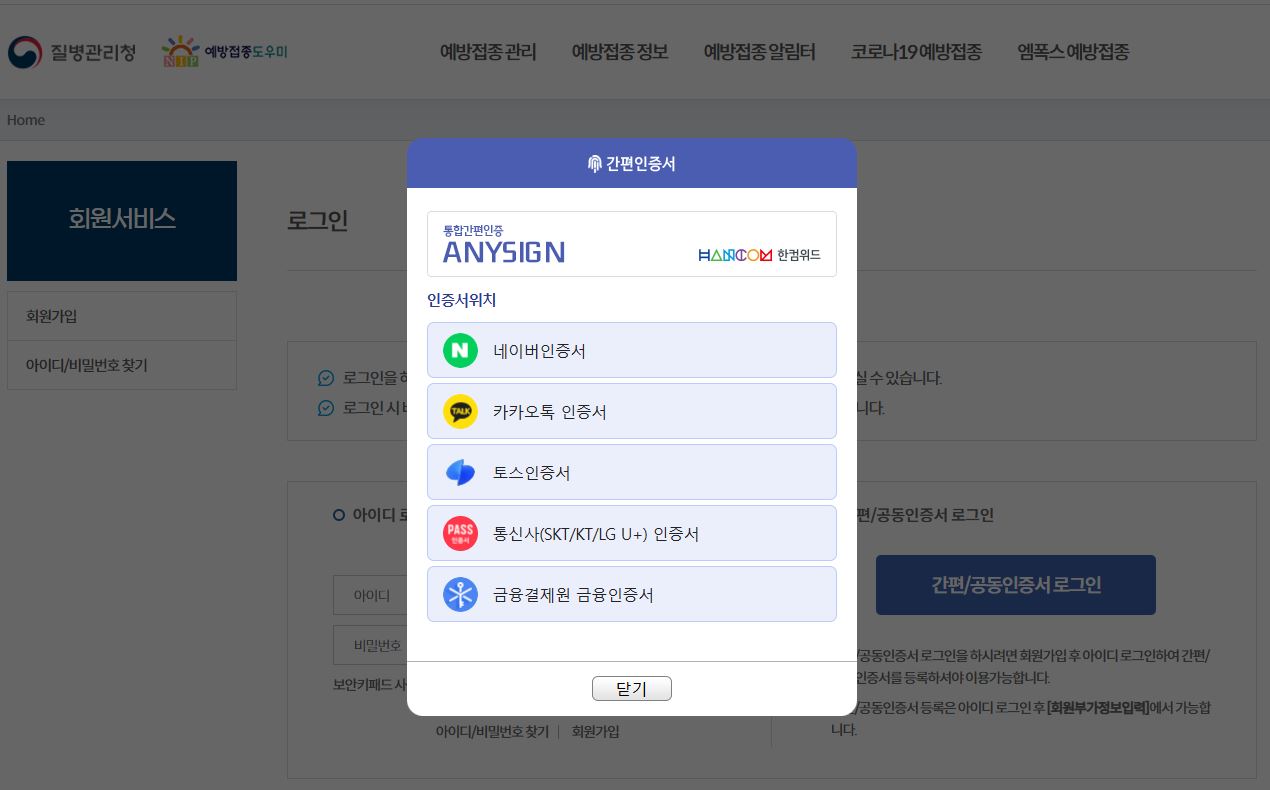
Task: Click the 회원서비스 sidebar header
Action: click(x=122, y=220)
